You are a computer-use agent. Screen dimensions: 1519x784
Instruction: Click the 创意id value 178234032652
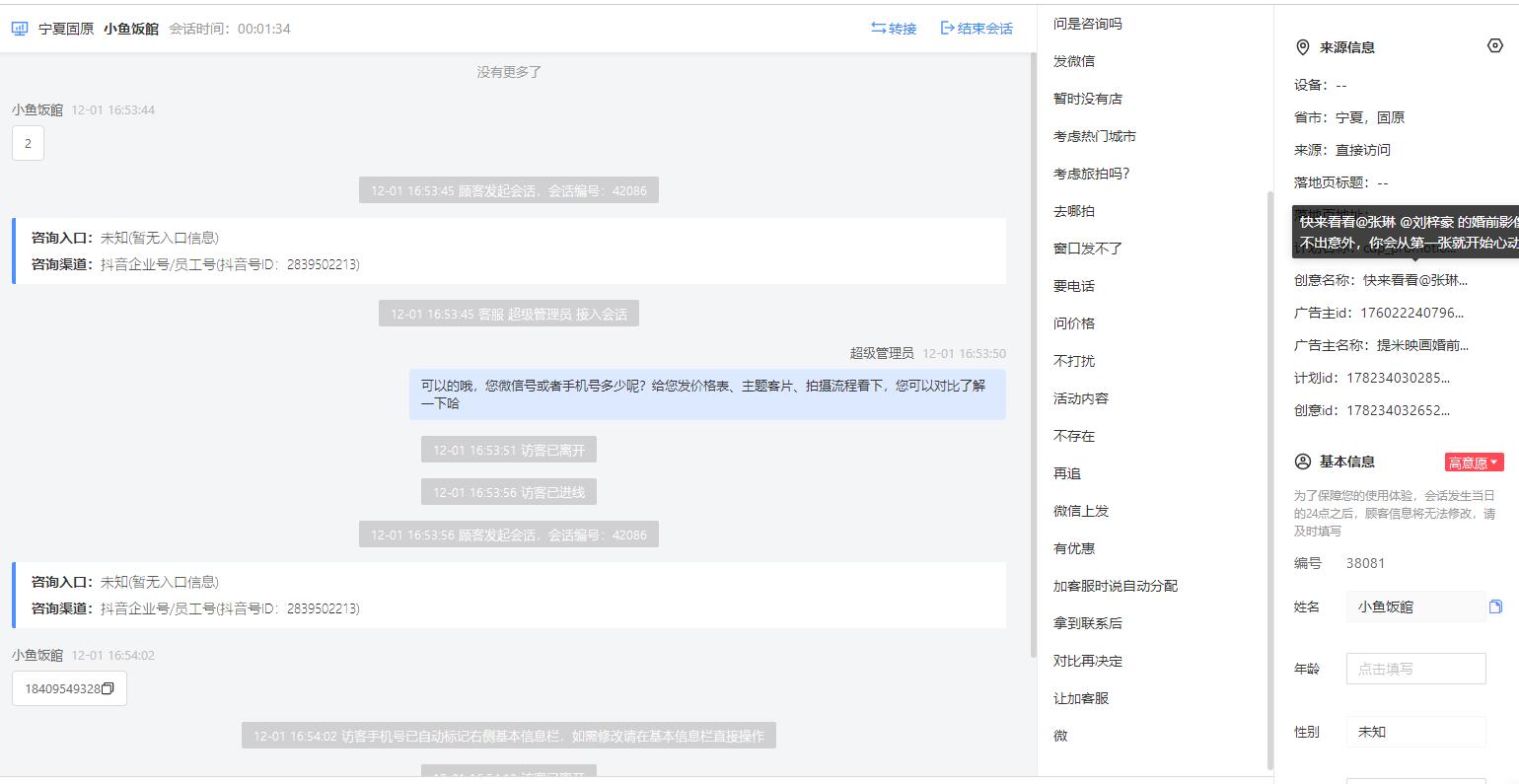pos(1398,410)
